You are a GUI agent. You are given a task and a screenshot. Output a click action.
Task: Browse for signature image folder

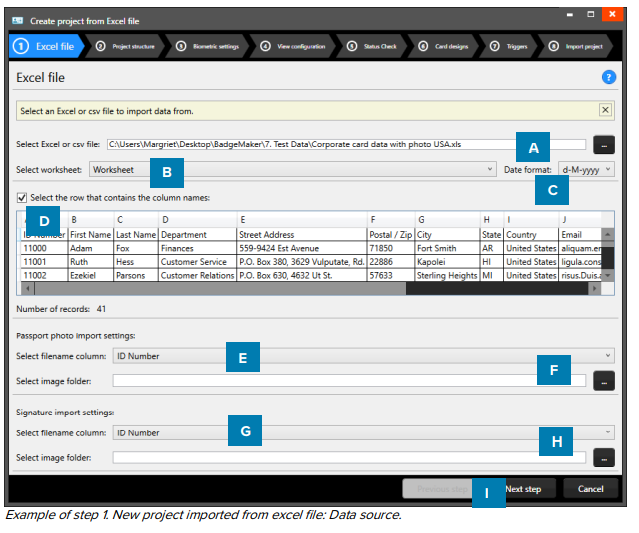point(603,457)
